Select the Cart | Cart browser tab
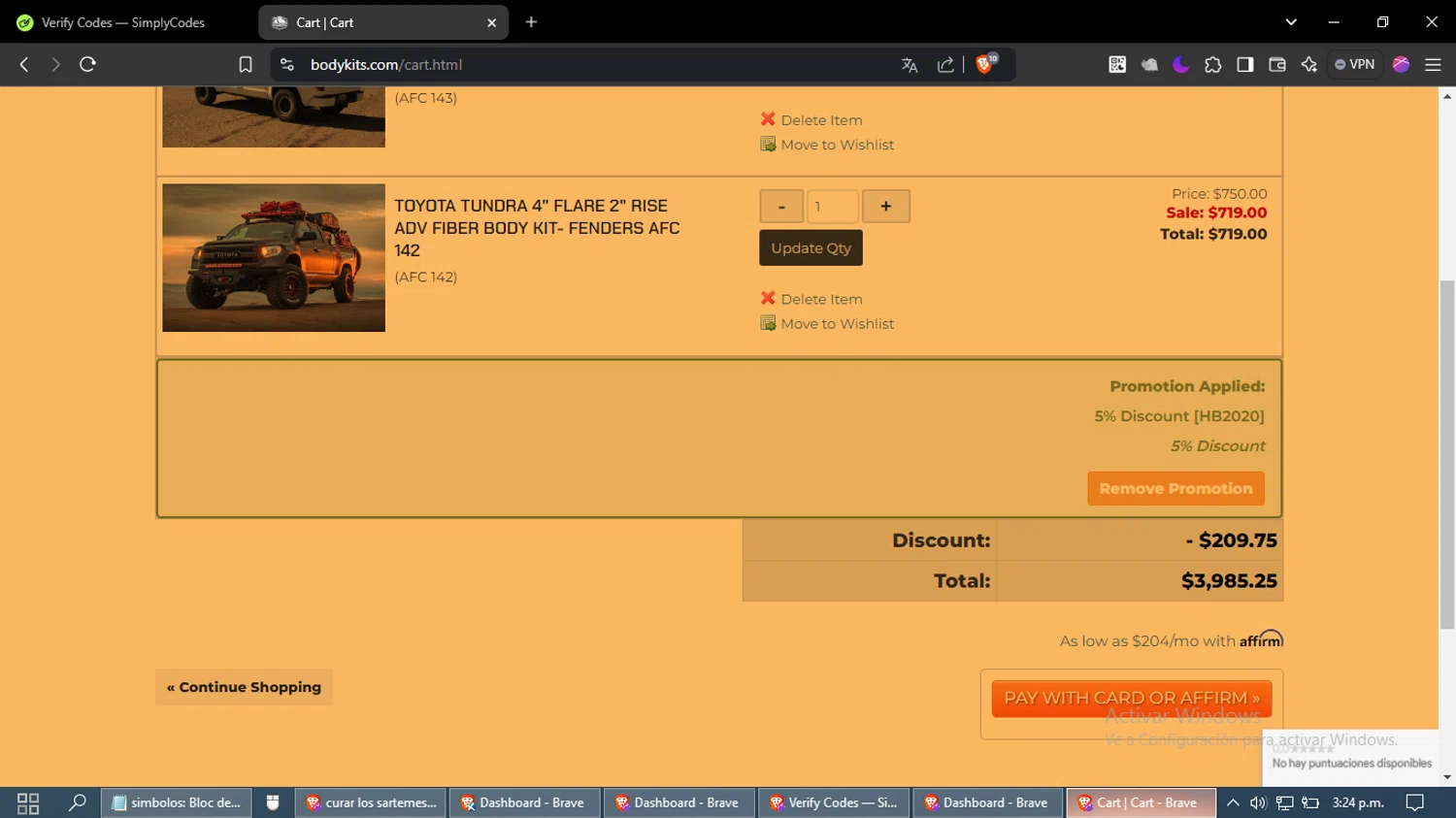 coord(383,22)
